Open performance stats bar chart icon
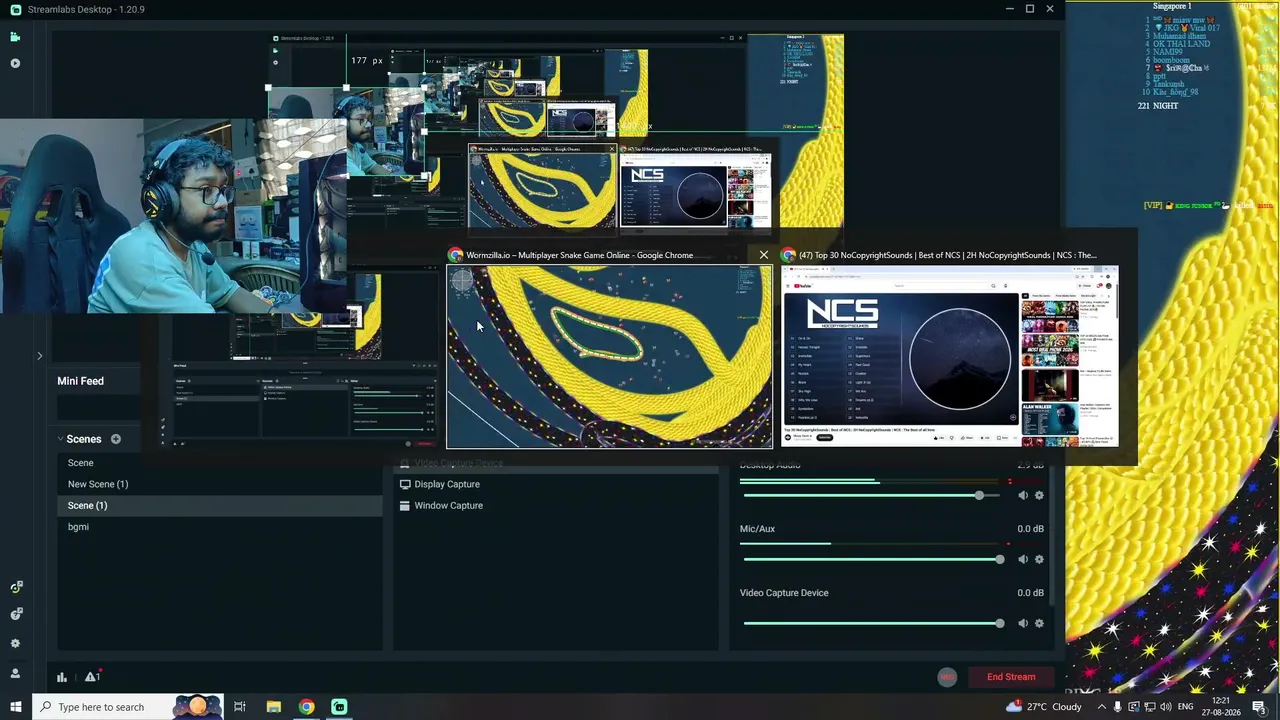 coord(62,677)
